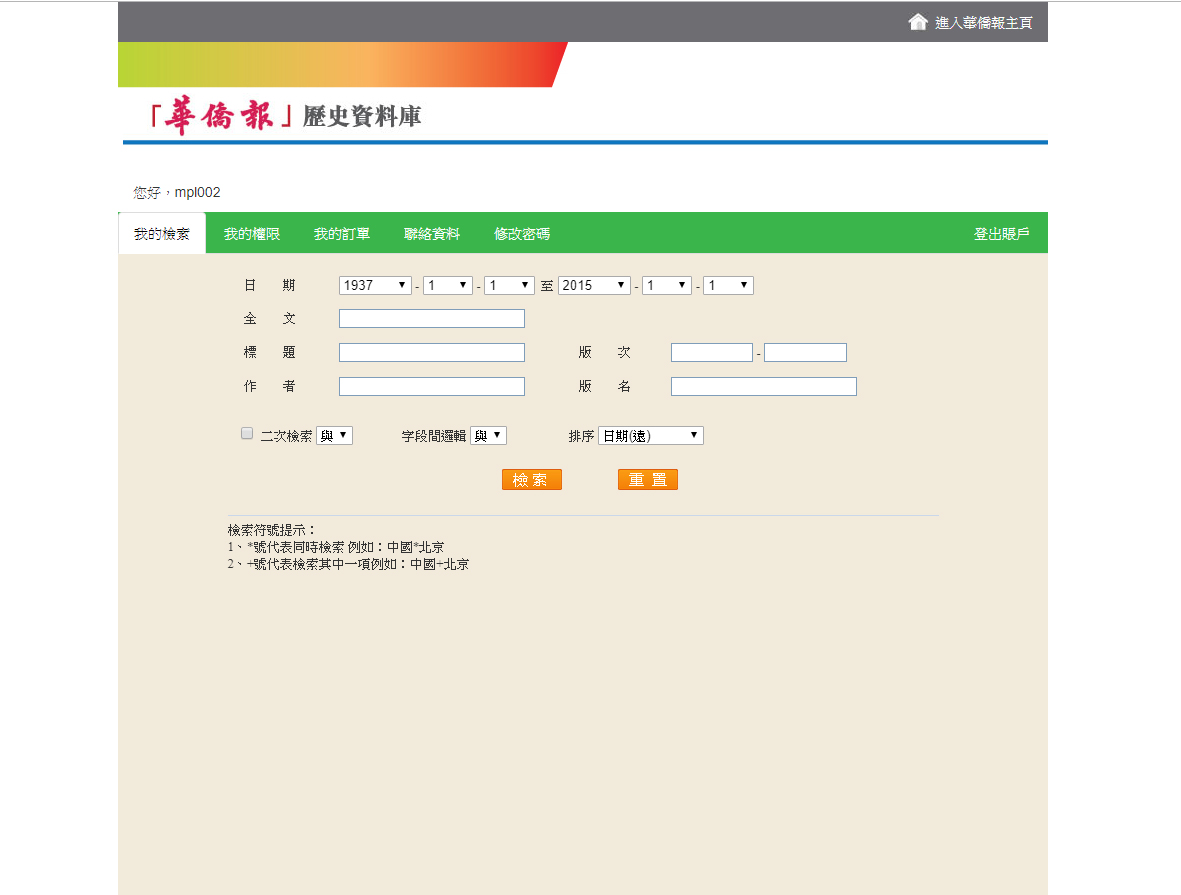Click the home icon in top bar
Viewport: 1181px width, 895px height.
tap(917, 22)
